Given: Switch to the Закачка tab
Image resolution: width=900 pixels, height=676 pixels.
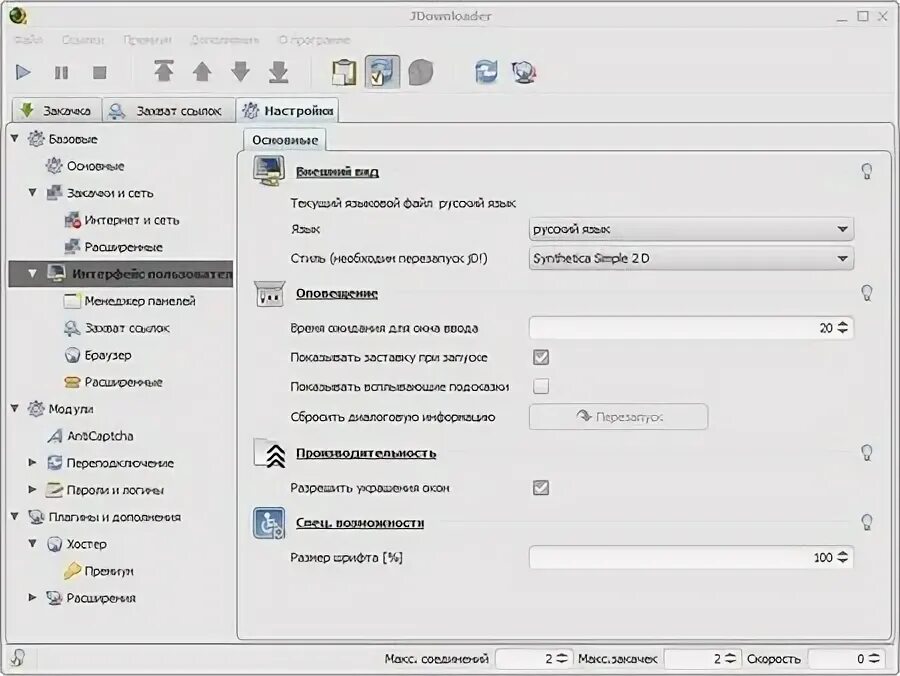Looking at the screenshot, I should coord(56,110).
